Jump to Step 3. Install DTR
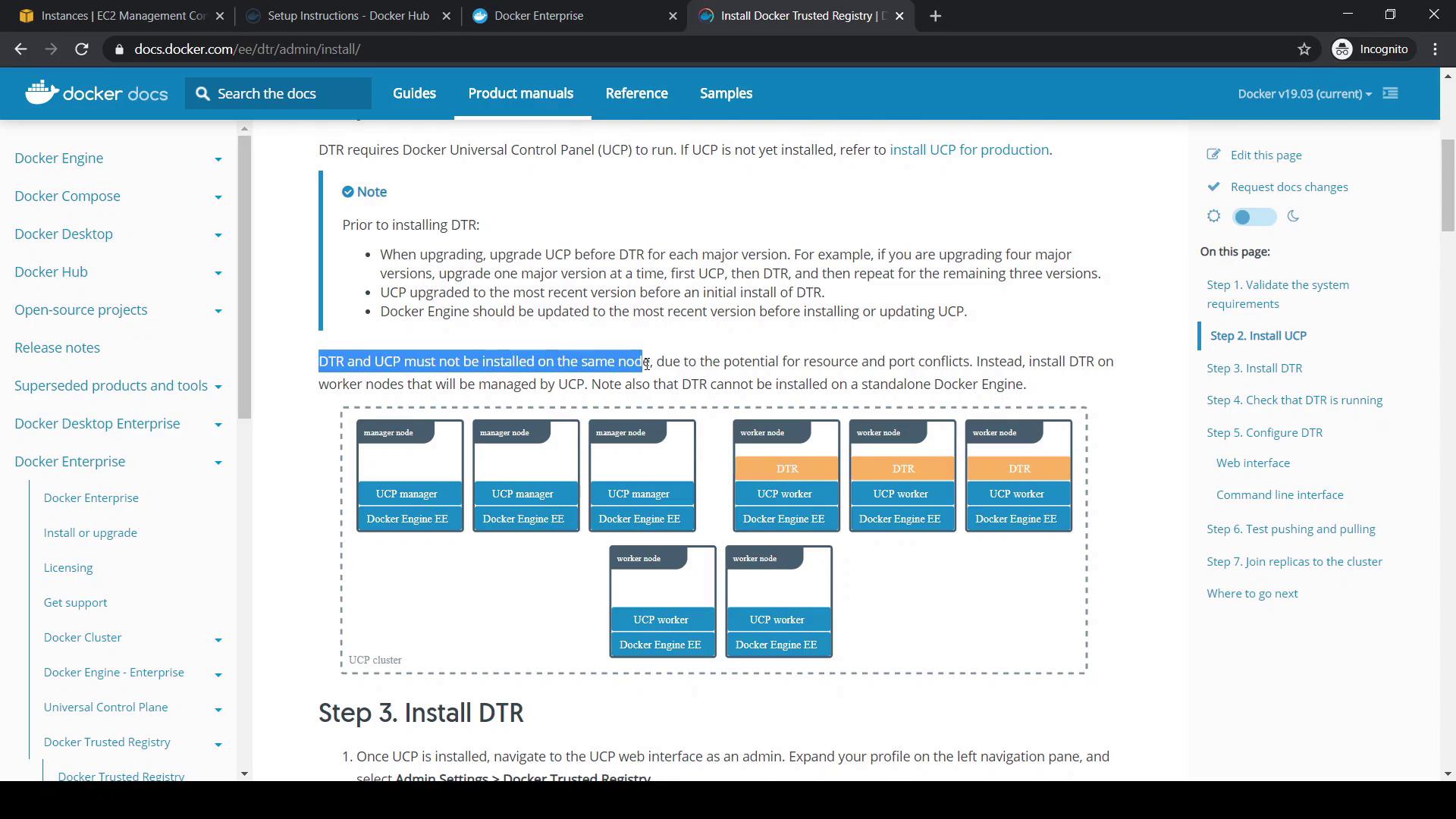The image size is (1456, 819). point(1254,368)
